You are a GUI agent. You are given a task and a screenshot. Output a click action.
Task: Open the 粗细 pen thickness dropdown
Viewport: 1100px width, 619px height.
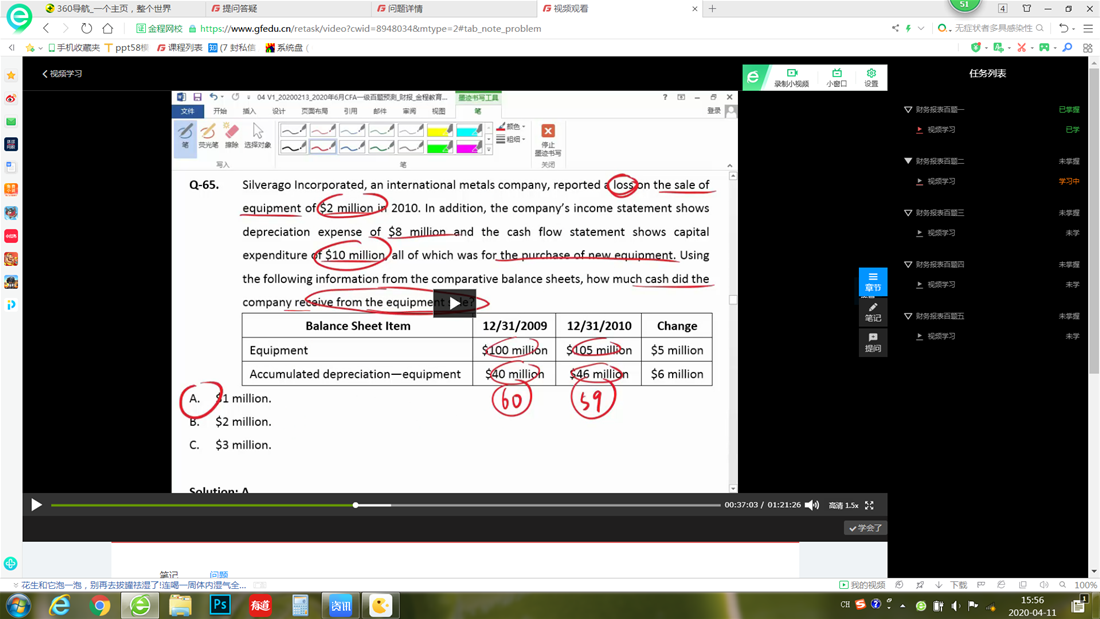click(511, 140)
